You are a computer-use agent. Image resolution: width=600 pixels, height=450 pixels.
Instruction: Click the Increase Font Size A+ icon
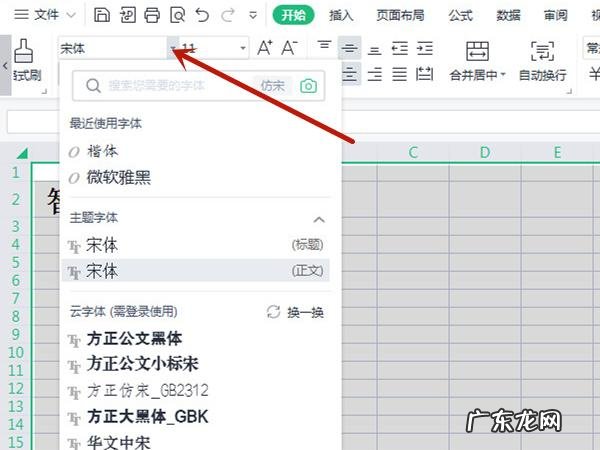(x=265, y=48)
